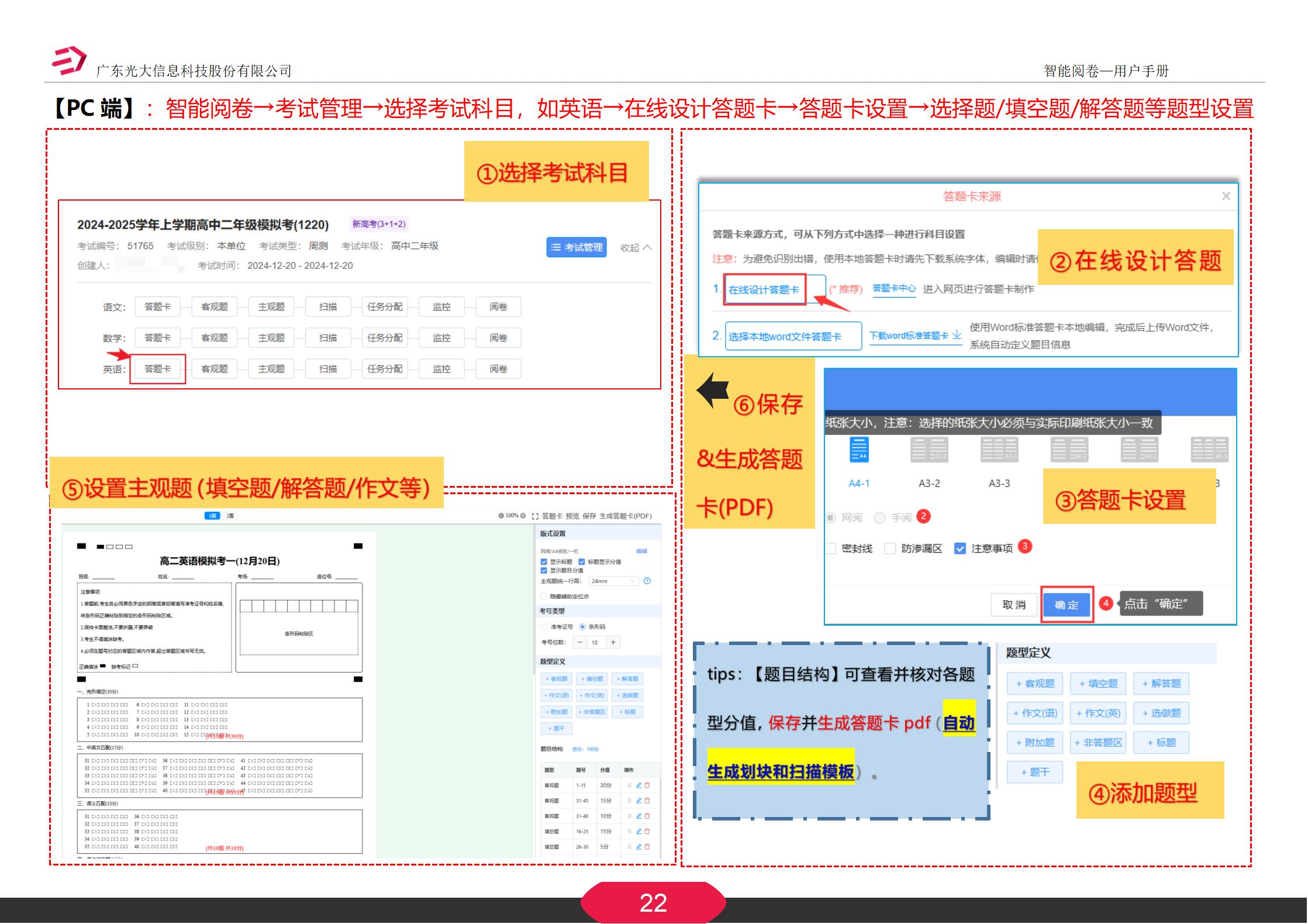Click 预览 in the answer card toolbar

572,516
